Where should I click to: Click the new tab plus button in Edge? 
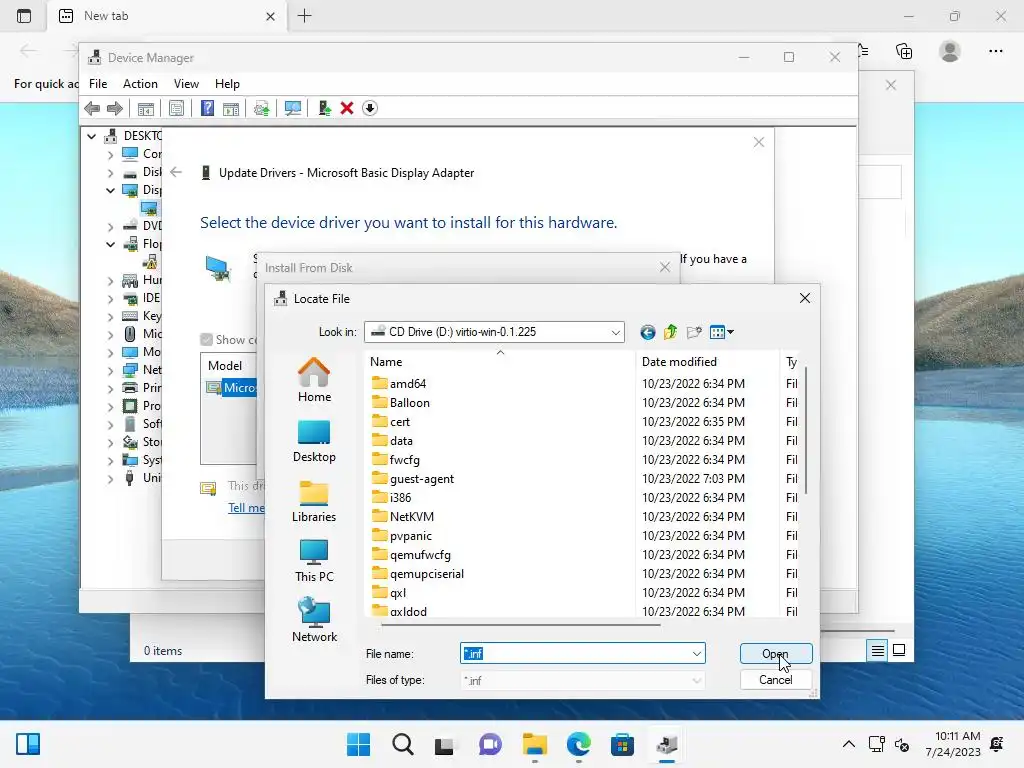[x=305, y=16]
